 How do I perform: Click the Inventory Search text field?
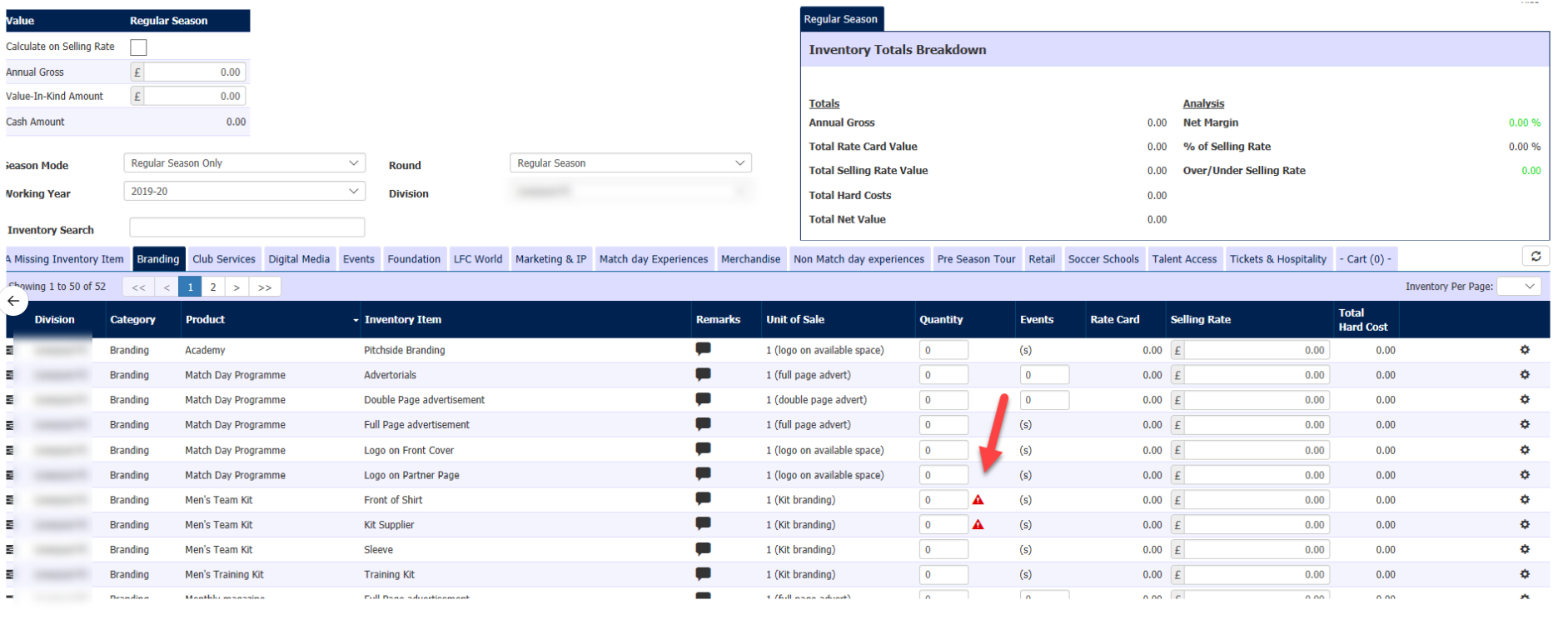point(246,227)
